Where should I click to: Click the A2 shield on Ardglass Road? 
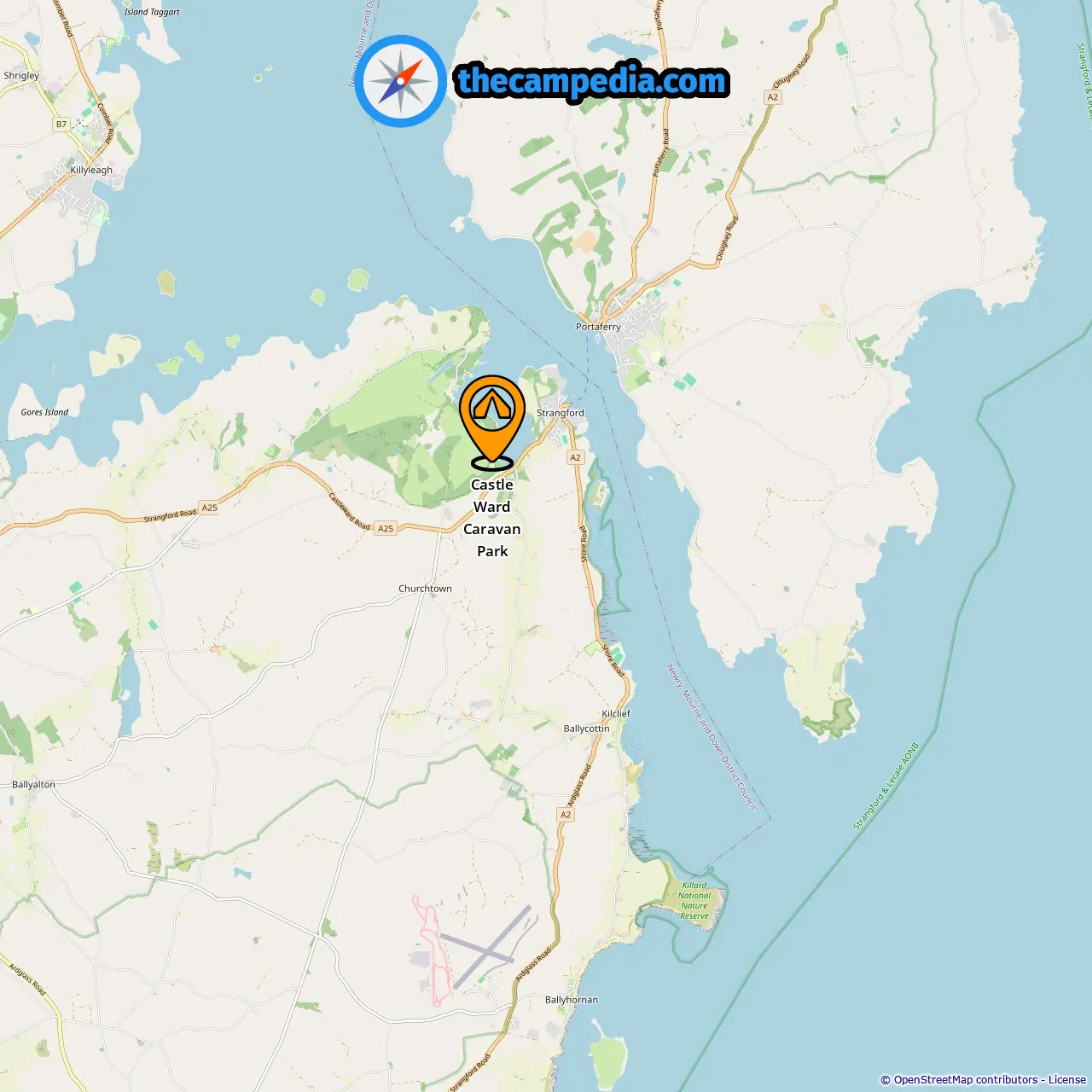pyautogui.click(x=566, y=815)
